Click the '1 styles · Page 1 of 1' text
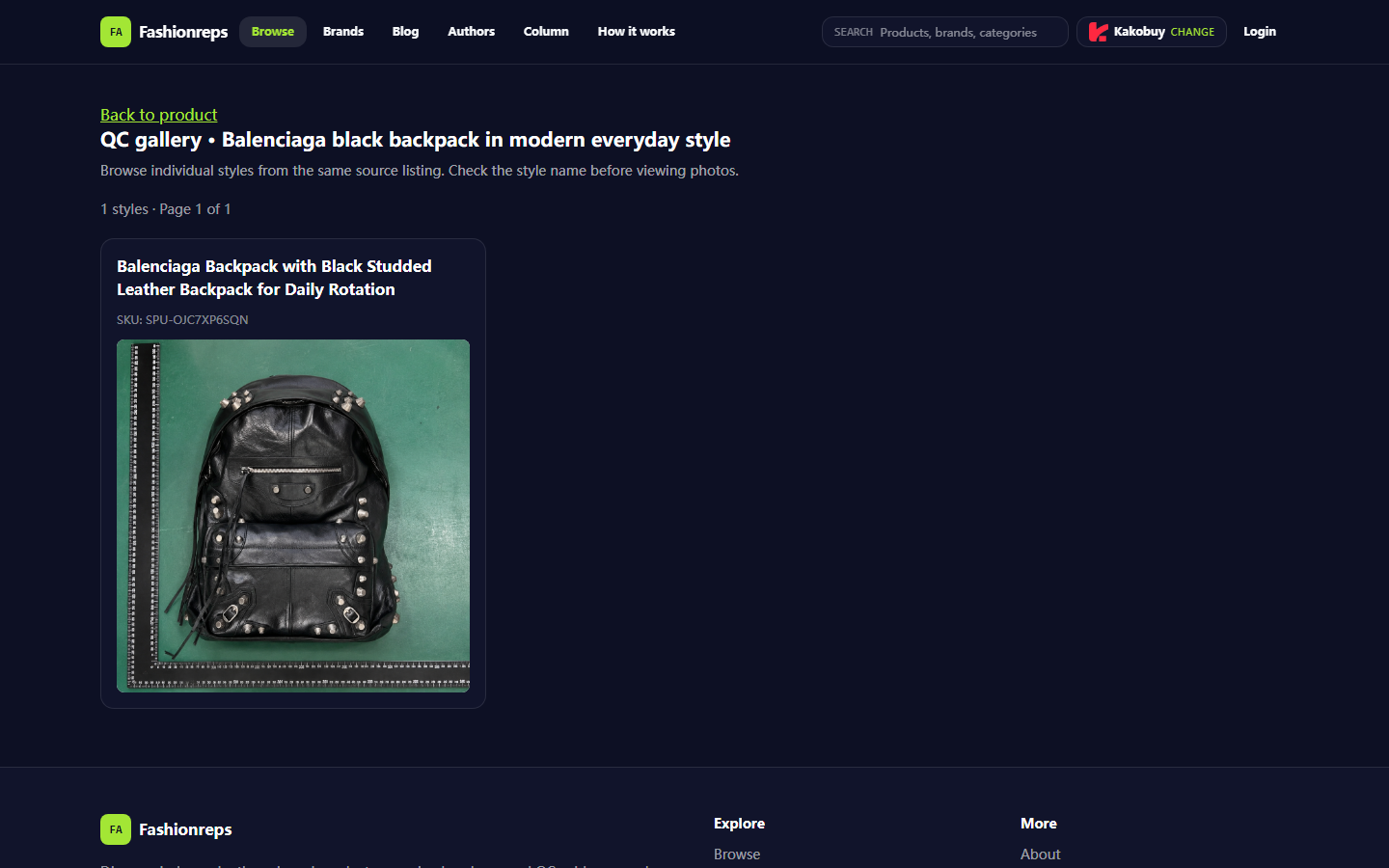This screenshot has width=1389, height=868. [166, 209]
